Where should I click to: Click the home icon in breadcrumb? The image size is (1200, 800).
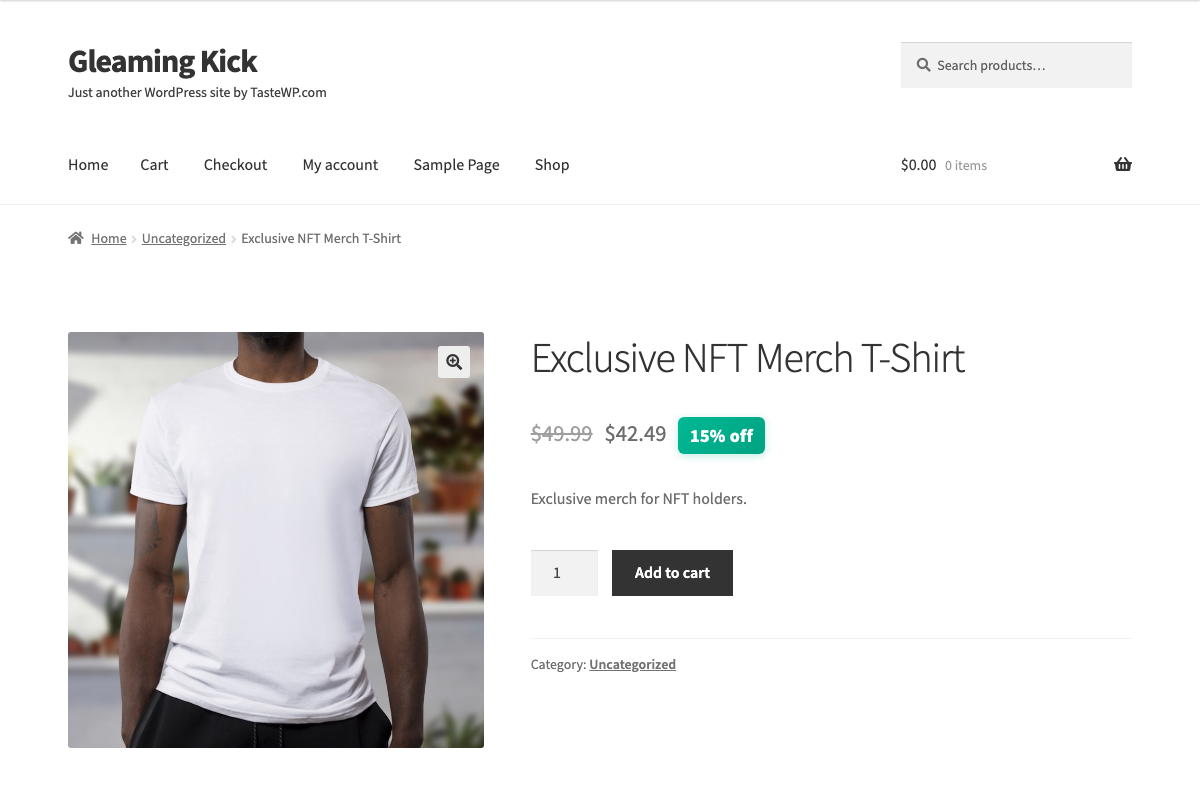pyautogui.click(x=76, y=238)
